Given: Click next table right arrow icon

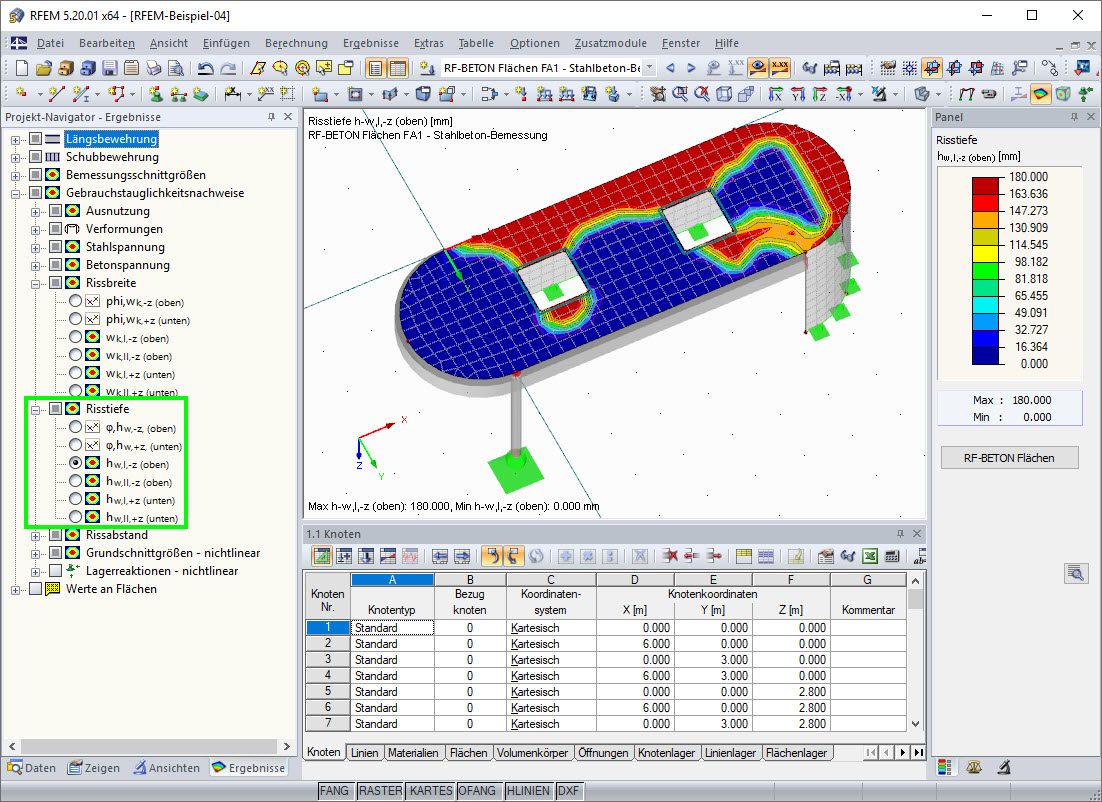Looking at the screenshot, I should click(462, 557).
